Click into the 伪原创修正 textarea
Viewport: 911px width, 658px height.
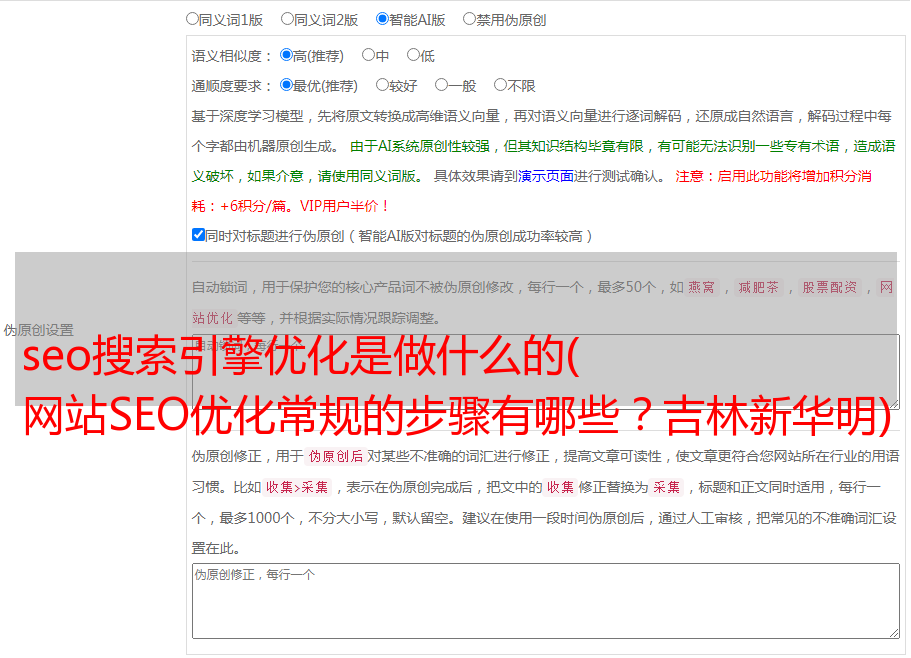coord(546,601)
